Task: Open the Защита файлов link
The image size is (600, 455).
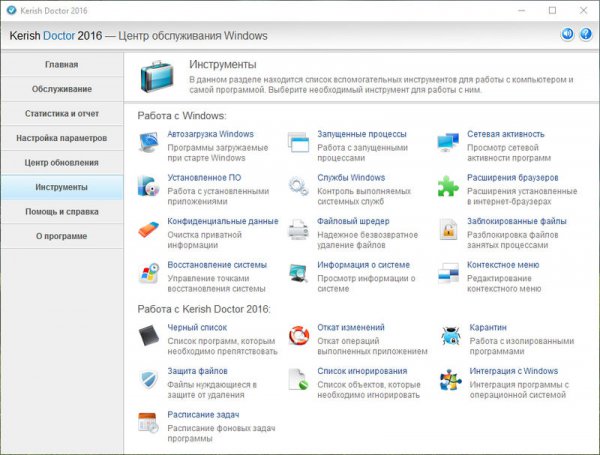Action: point(197,371)
